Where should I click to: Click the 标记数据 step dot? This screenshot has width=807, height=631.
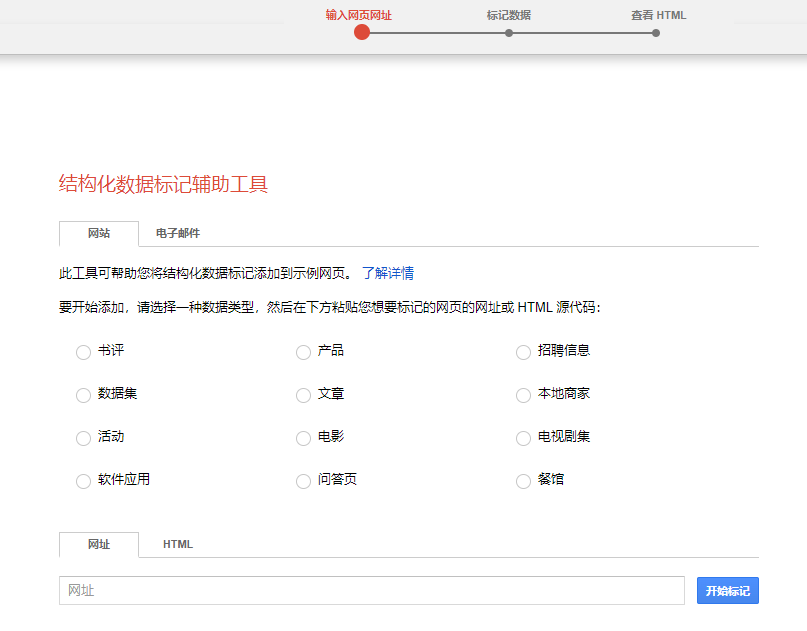tap(509, 33)
